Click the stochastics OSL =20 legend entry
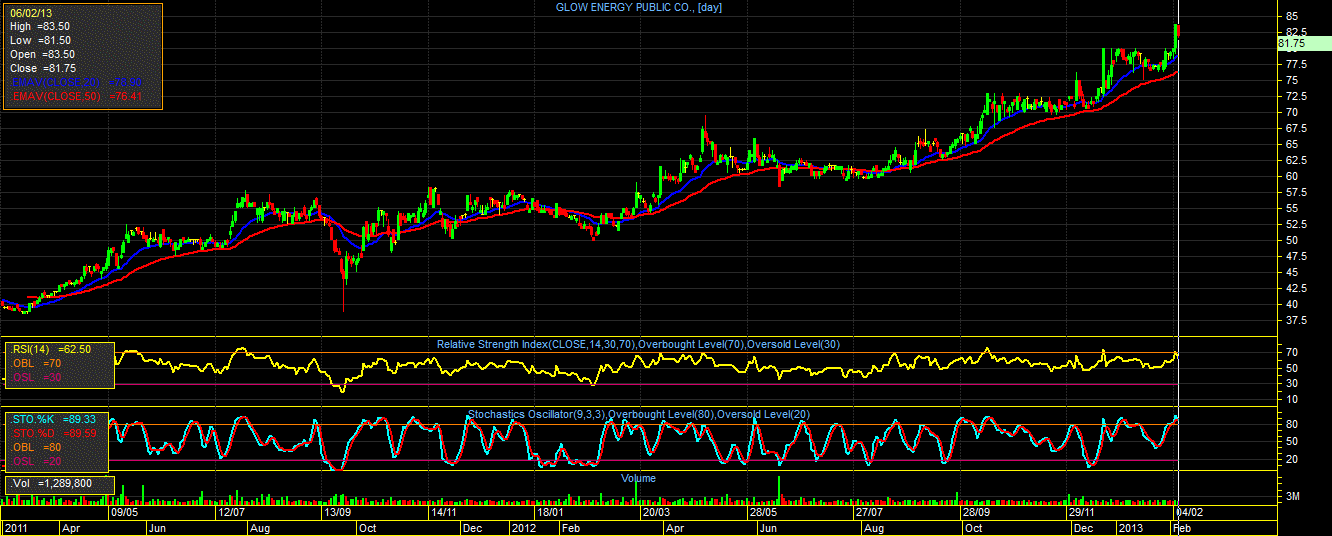Screen dimensions: 1332x536 point(36,461)
